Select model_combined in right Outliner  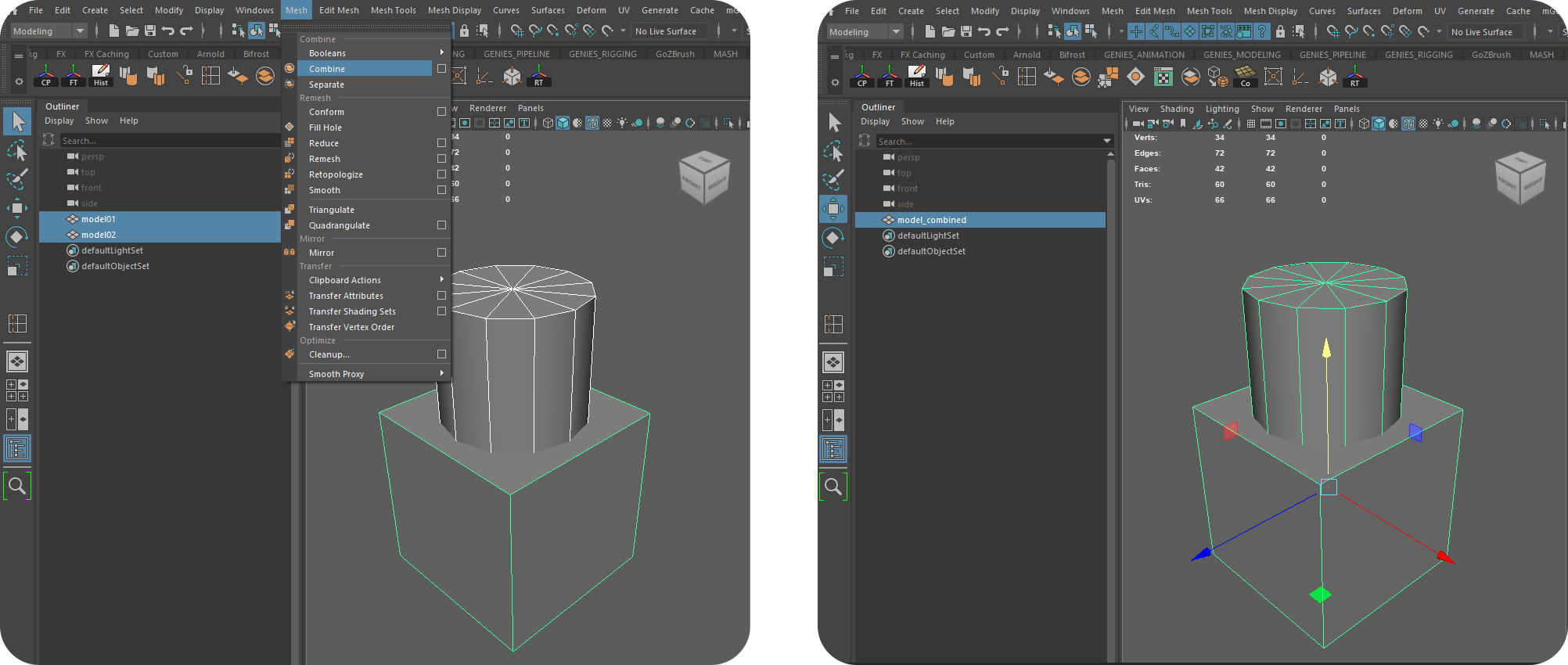point(980,220)
